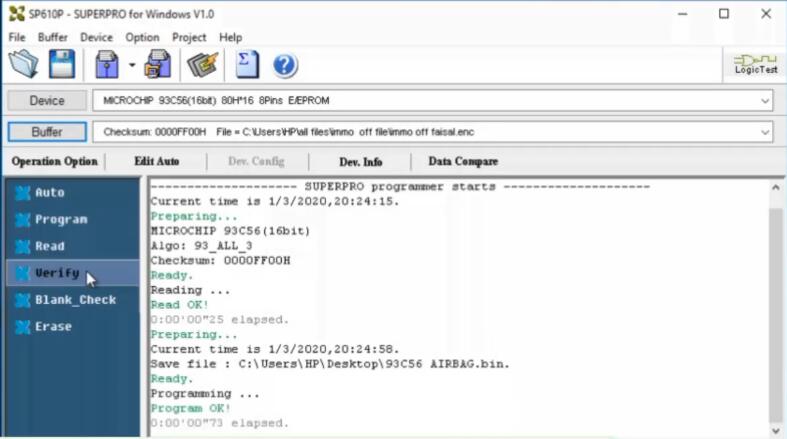Close the SUPERPRO window
The height and width of the screenshot is (439, 787).
tap(766, 14)
